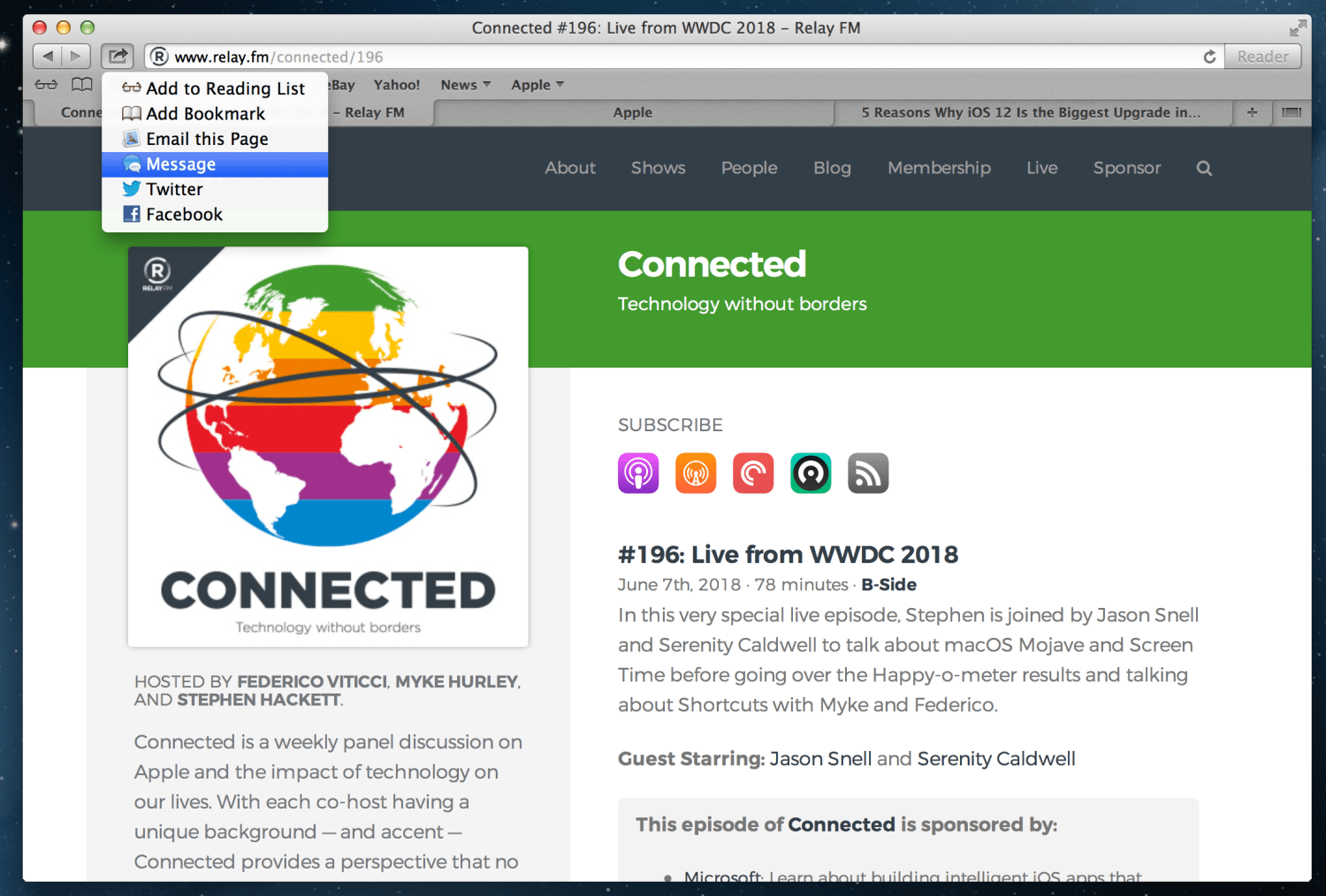Click the "Technology without borders" header tagline

tap(743, 304)
